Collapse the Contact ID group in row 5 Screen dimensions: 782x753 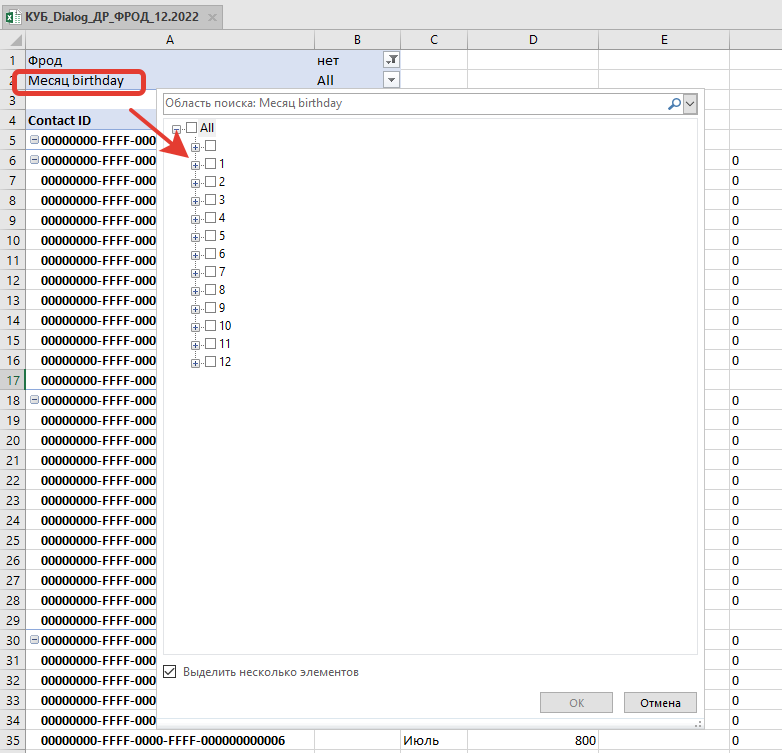tap(35, 140)
